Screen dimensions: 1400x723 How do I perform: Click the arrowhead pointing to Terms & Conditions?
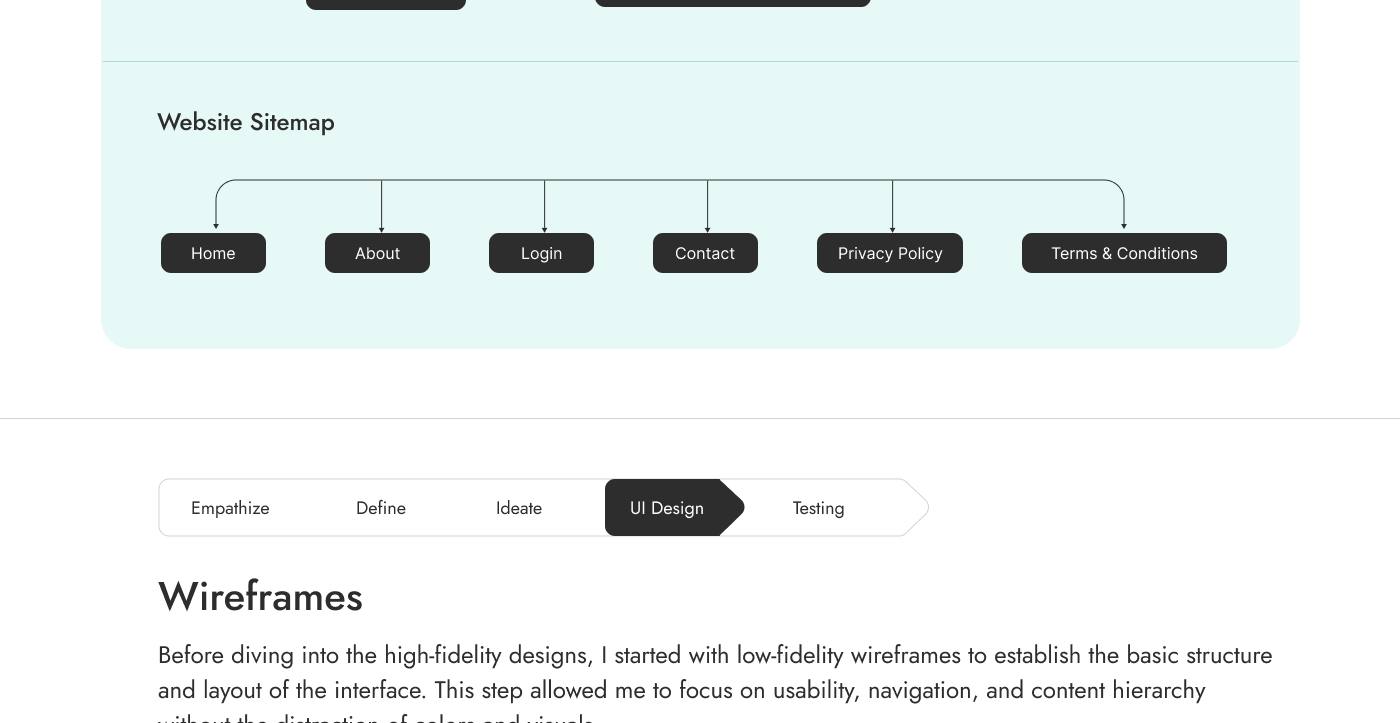click(1124, 226)
